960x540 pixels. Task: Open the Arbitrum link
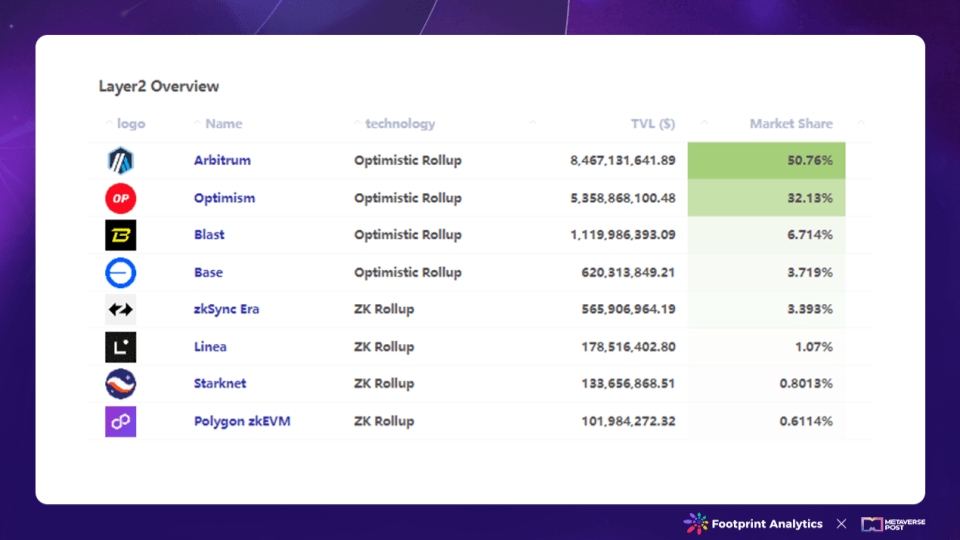click(x=222, y=160)
